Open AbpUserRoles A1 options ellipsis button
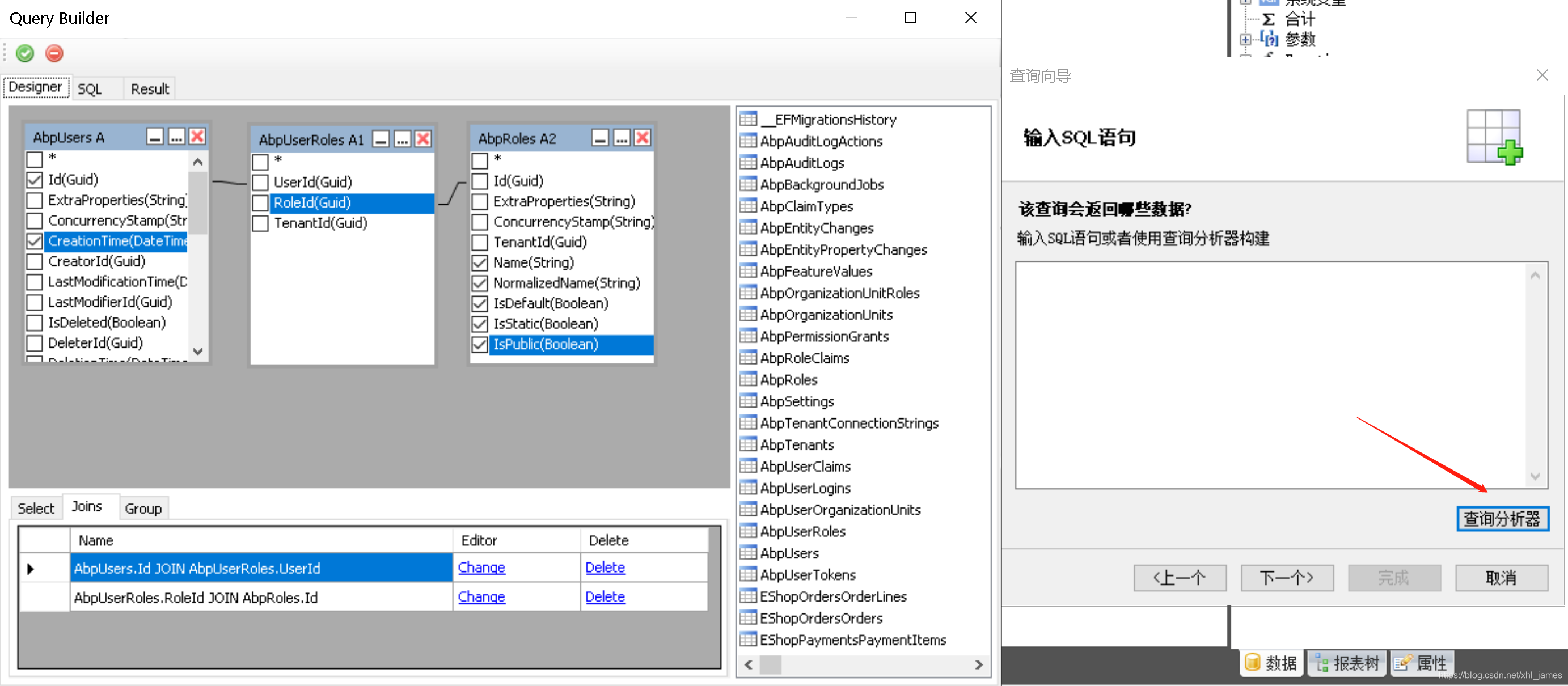This screenshot has height=686, width=1568. pos(401,139)
